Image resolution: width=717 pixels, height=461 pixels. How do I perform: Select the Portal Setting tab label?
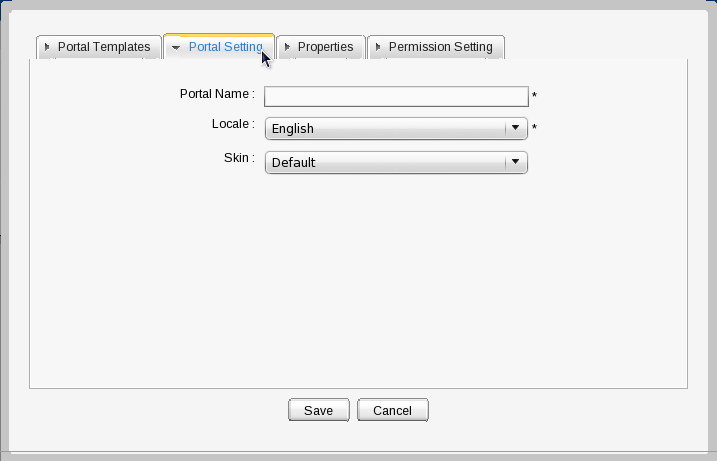pyautogui.click(x=225, y=47)
